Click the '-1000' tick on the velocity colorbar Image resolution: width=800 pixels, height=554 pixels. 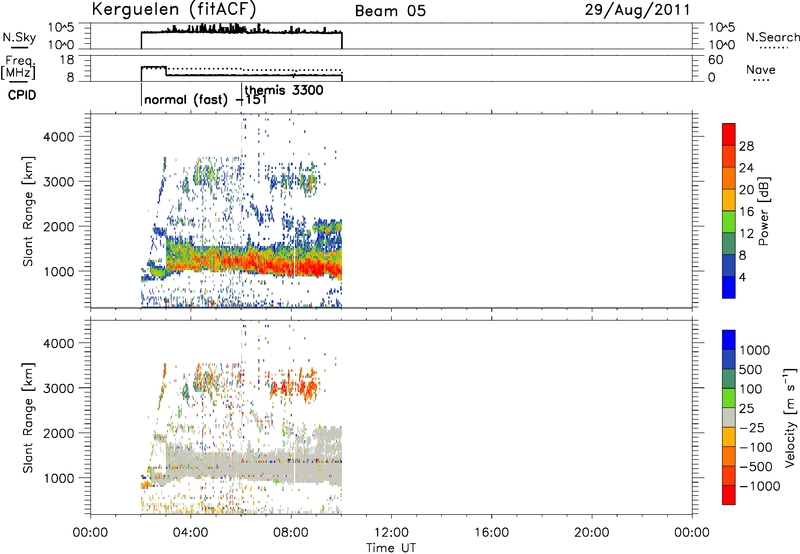760,486
